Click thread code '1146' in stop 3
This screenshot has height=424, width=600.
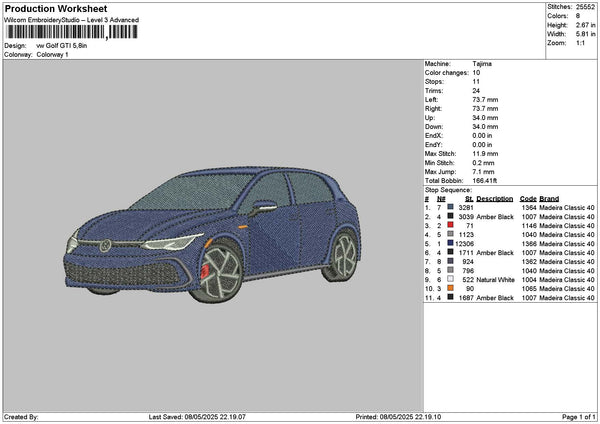pyautogui.click(x=529, y=226)
